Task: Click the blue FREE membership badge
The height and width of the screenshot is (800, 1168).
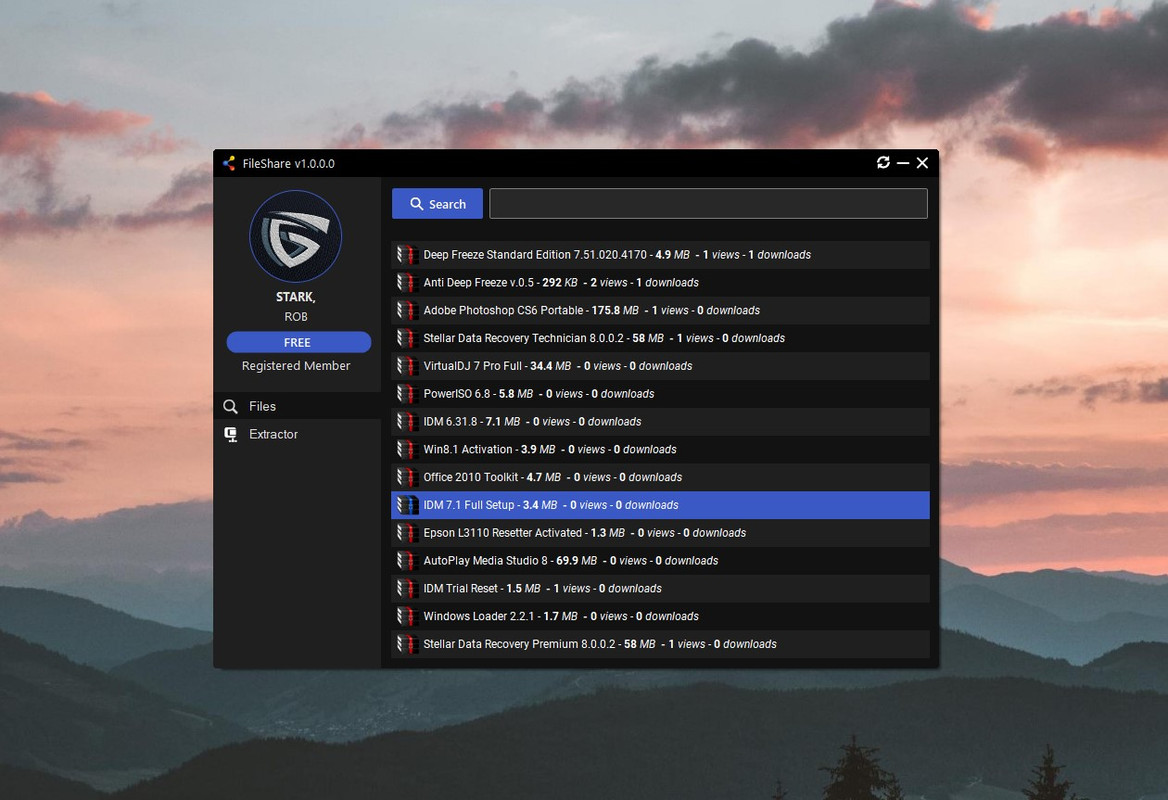Action: (x=298, y=342)
